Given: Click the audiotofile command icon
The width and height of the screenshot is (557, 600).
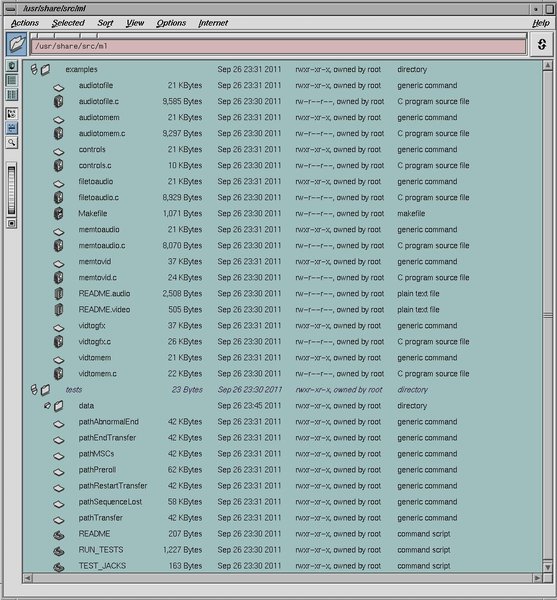Looking at the screenshot, I should pyautogui.click(x=59, y=88).
